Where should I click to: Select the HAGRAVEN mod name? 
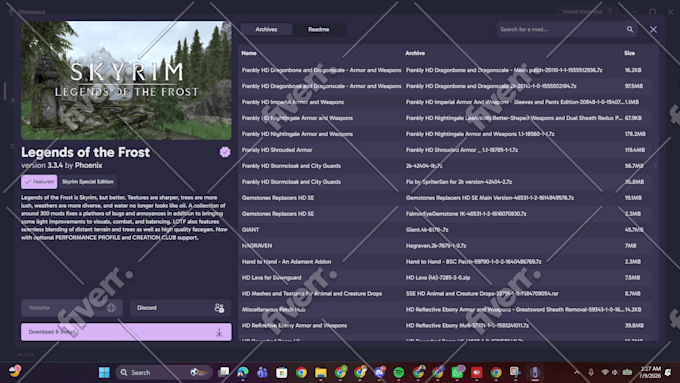point(257,246)
